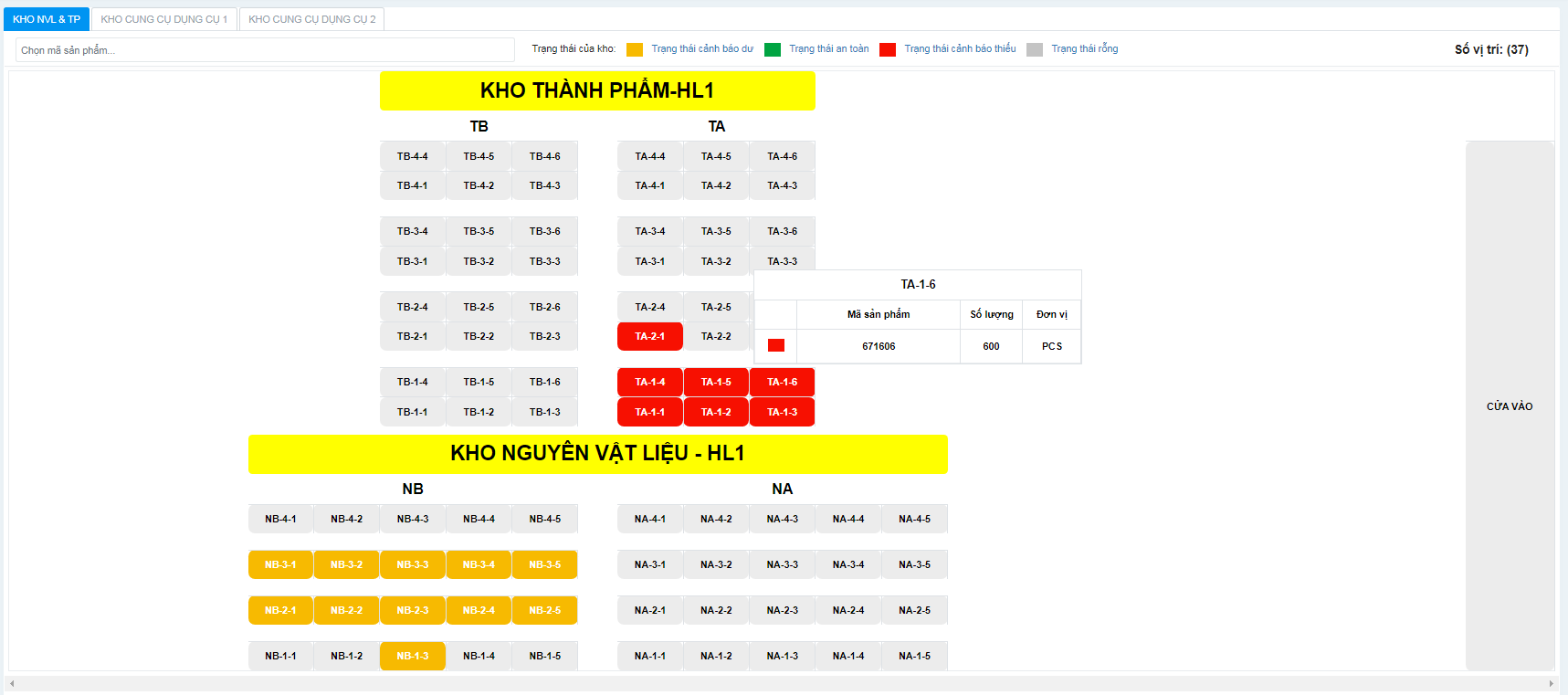Click the red shortage warning legend swatch

(888, 49)
